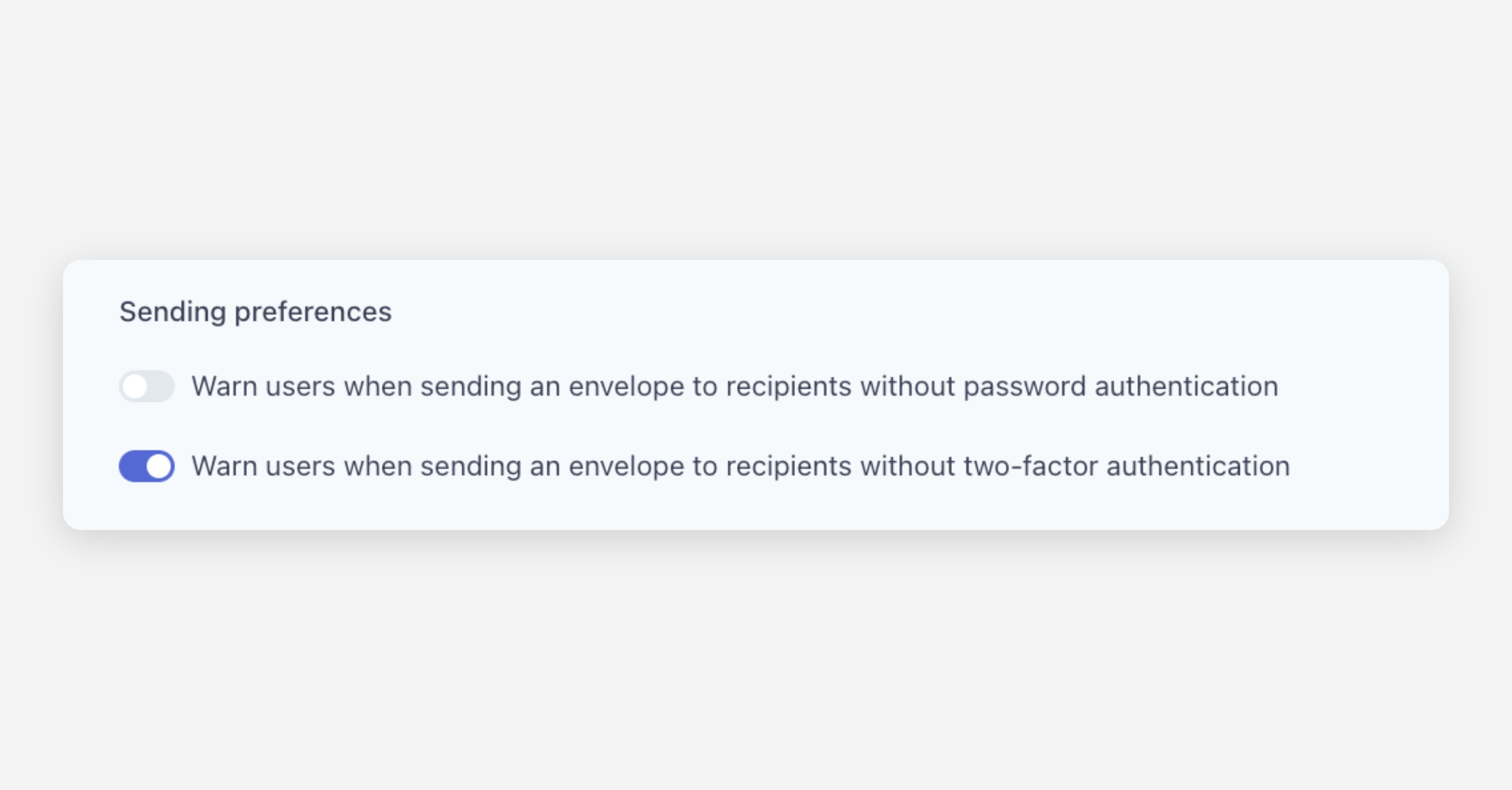This screenshot has width=1512, height=790.
Task: Click the white knob of the blue toggle
Action: 159,466
